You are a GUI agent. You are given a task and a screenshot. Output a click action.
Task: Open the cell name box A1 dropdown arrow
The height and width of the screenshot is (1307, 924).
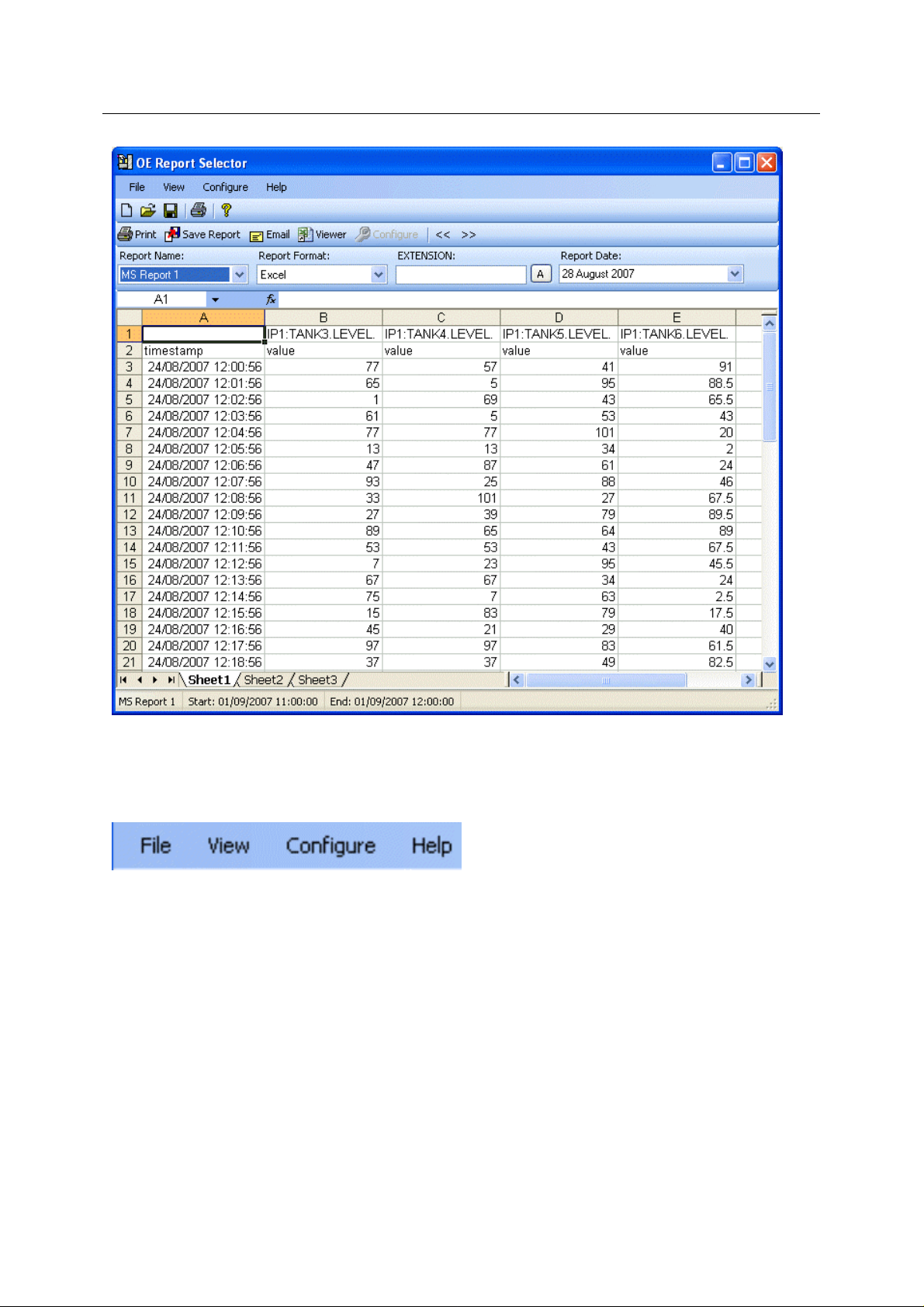215,299
